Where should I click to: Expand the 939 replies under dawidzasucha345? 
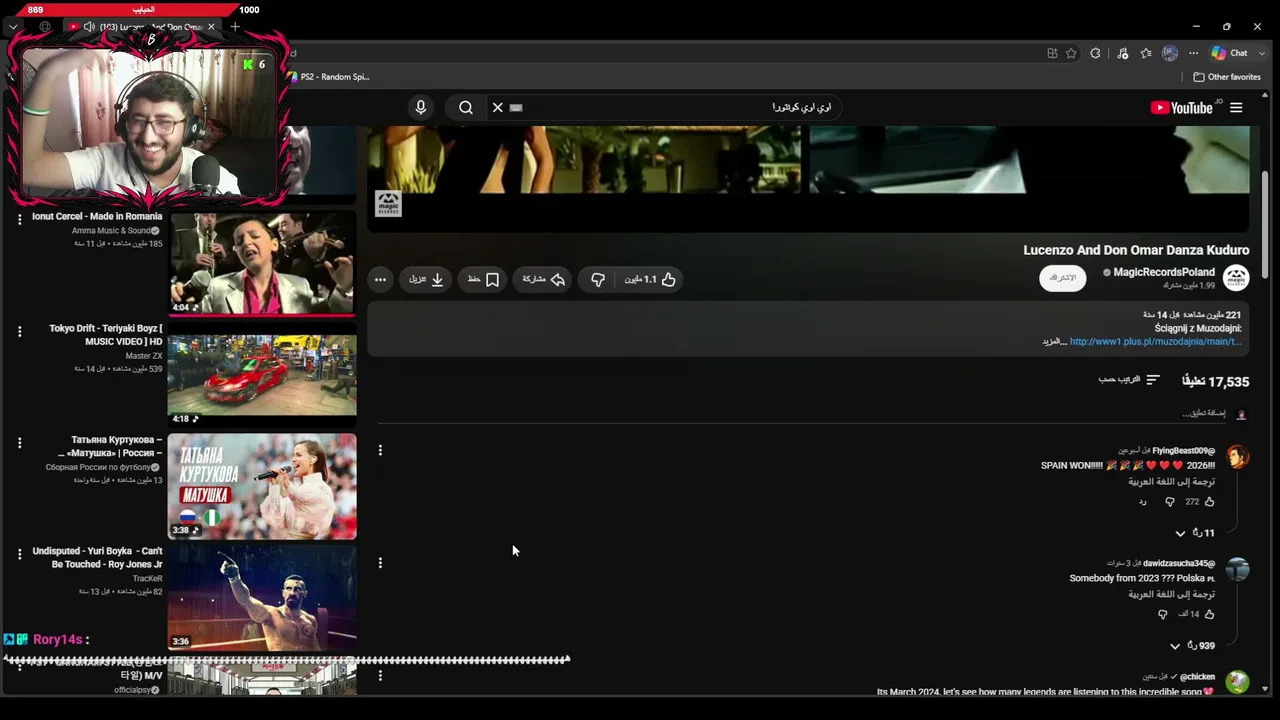(x=1192, y=646)
